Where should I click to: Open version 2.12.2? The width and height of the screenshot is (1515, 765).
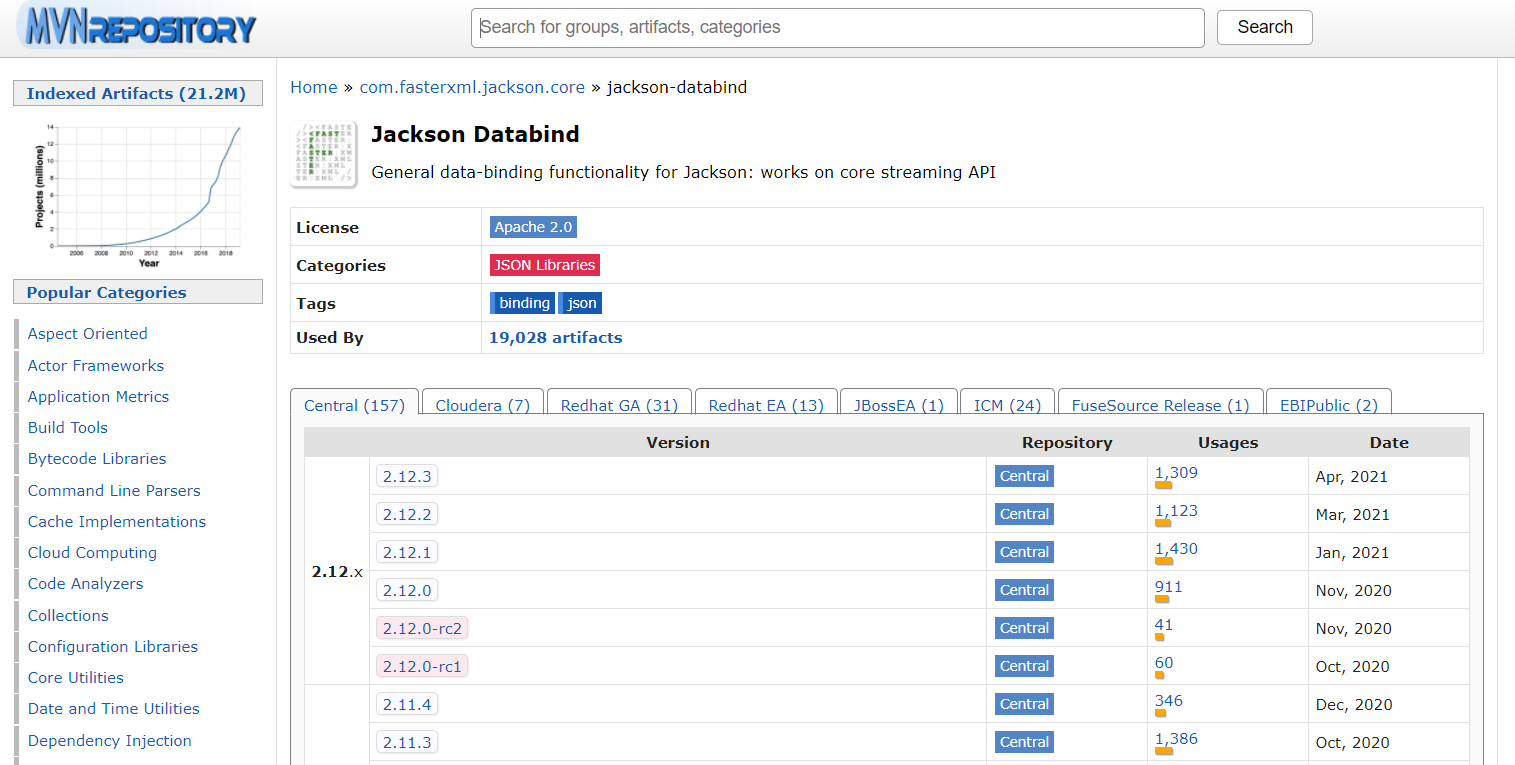[x=407, y=514]
